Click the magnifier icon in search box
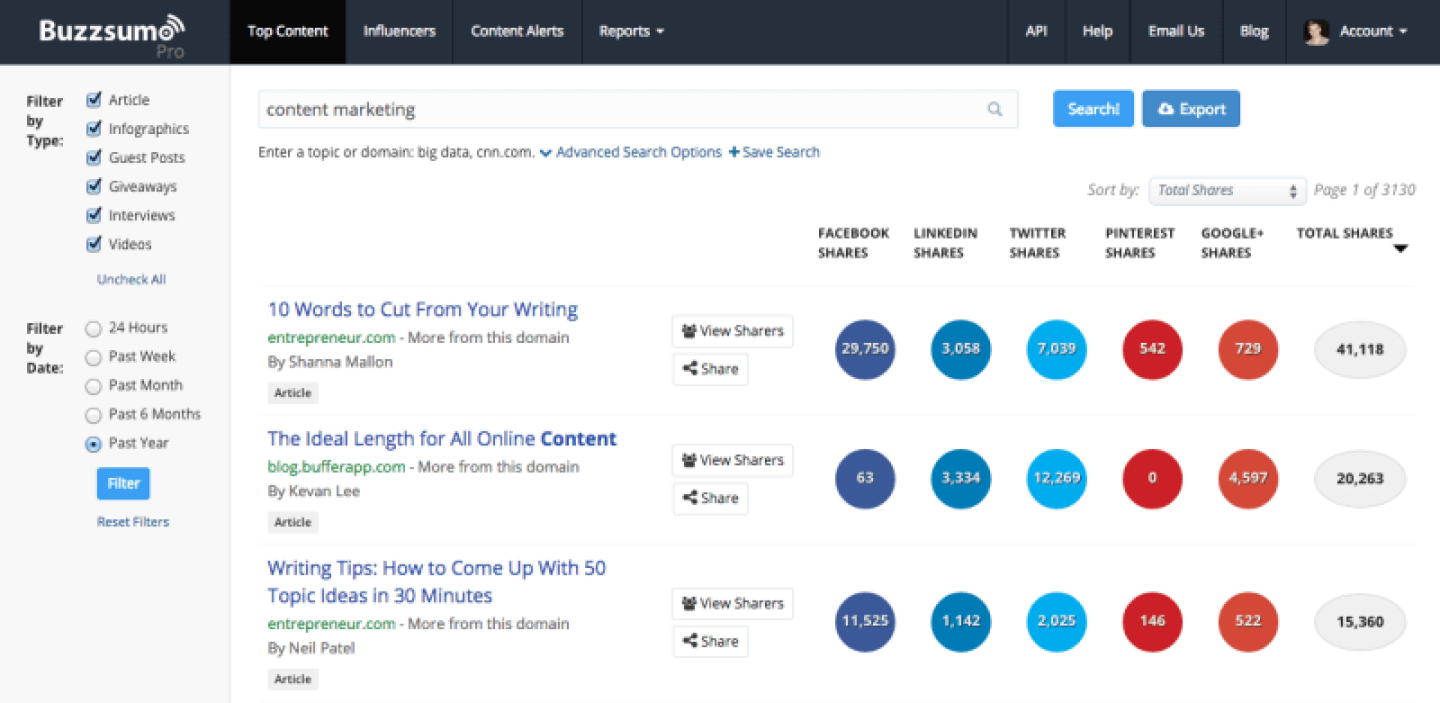 (994, 110)
